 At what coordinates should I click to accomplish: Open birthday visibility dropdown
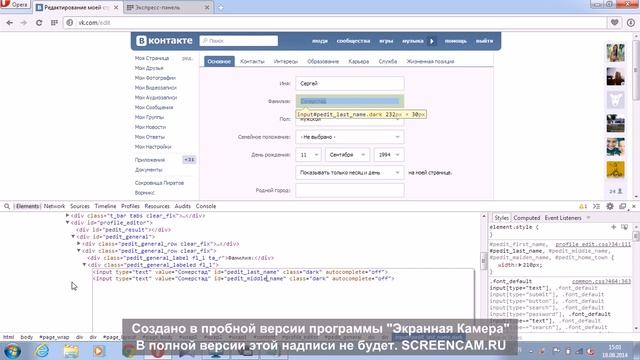coord(350,173)
